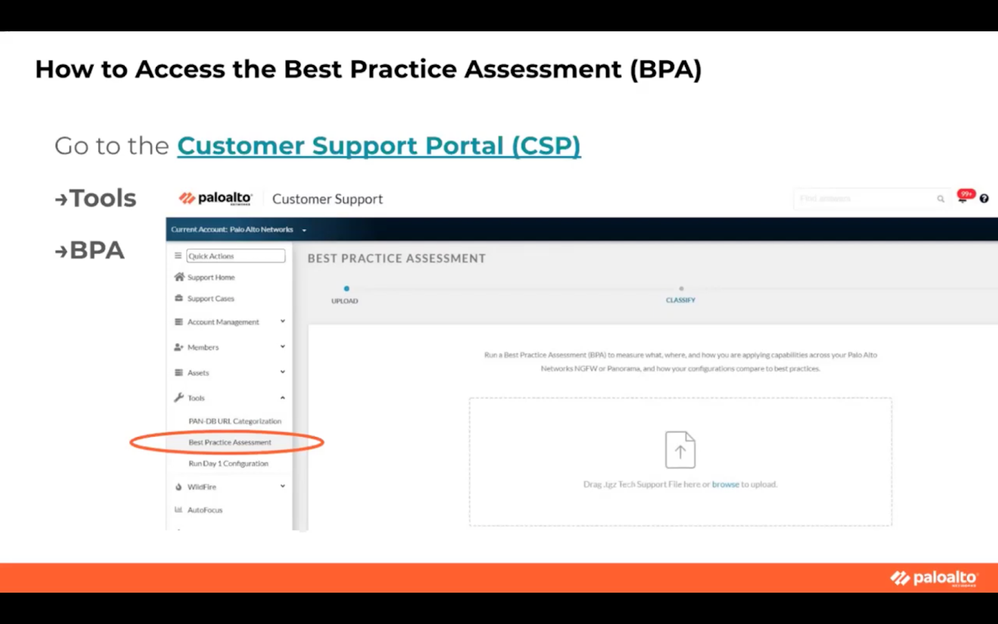Go to Support Home
998x624 pixels.
(211, 278)
